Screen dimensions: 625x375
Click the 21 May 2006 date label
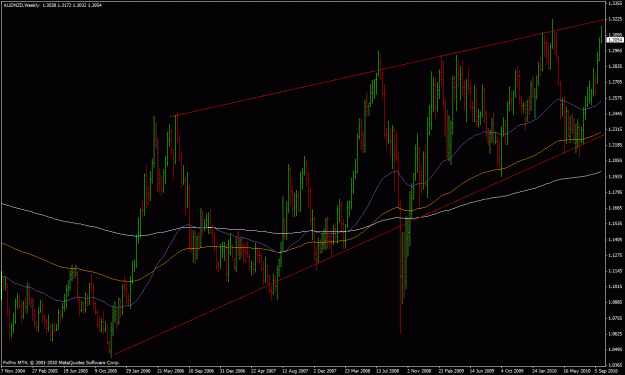click(x=170, y=371)
